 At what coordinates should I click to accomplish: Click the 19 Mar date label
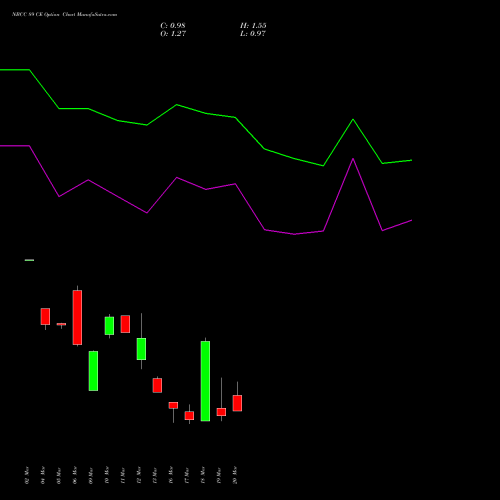219,475
